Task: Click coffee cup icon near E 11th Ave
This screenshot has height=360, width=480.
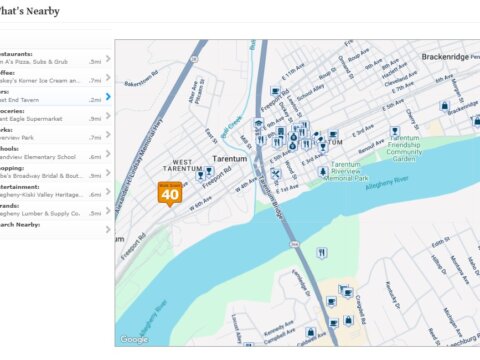Action: (275, 91)
